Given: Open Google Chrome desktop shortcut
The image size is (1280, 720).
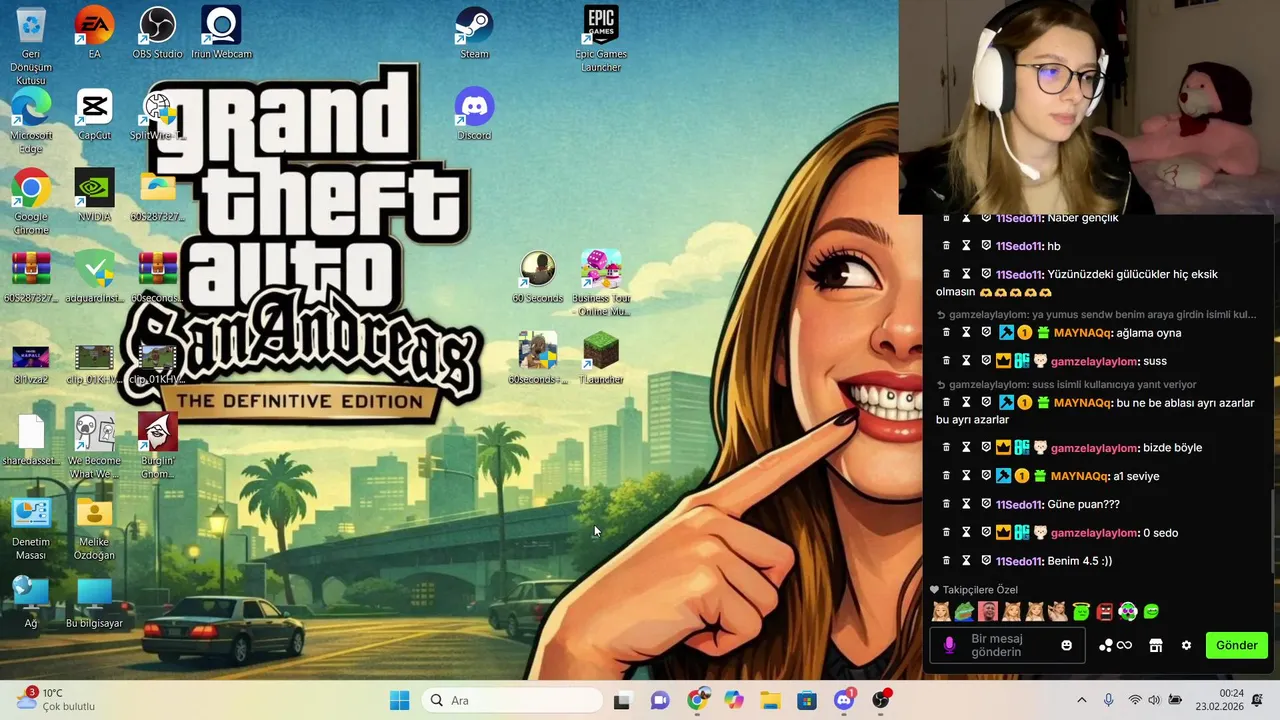Looking at the screenshot, I should (x=31, y=201).
